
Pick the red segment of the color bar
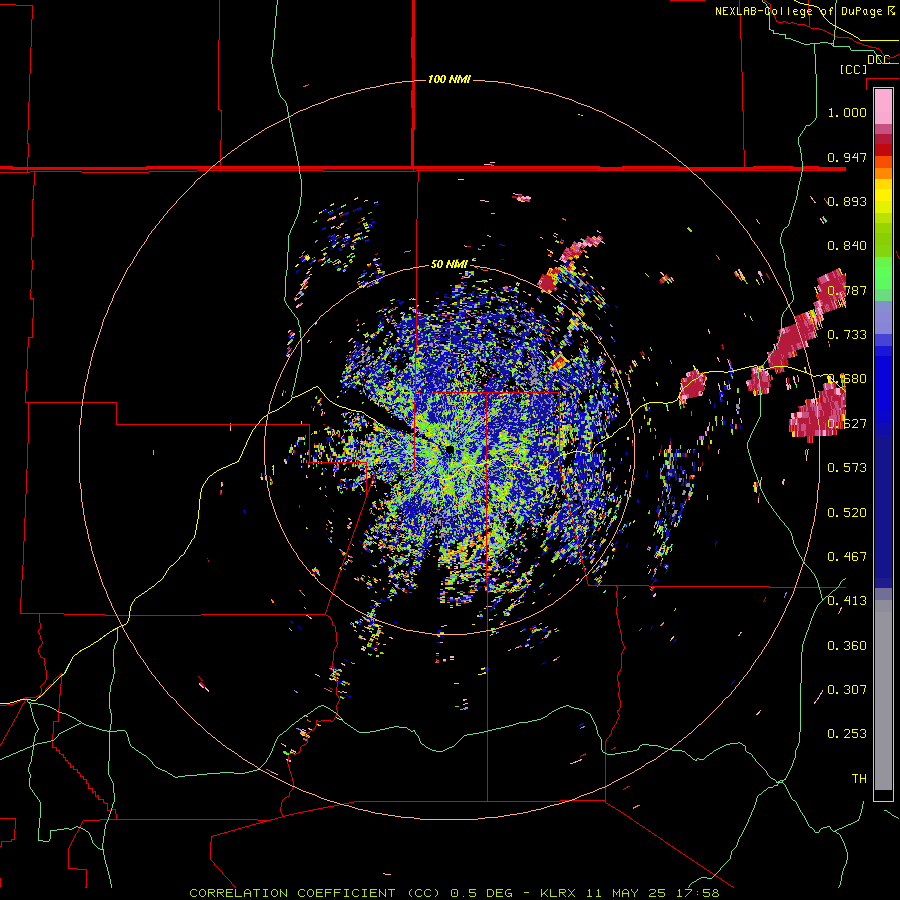click(883, 150)
